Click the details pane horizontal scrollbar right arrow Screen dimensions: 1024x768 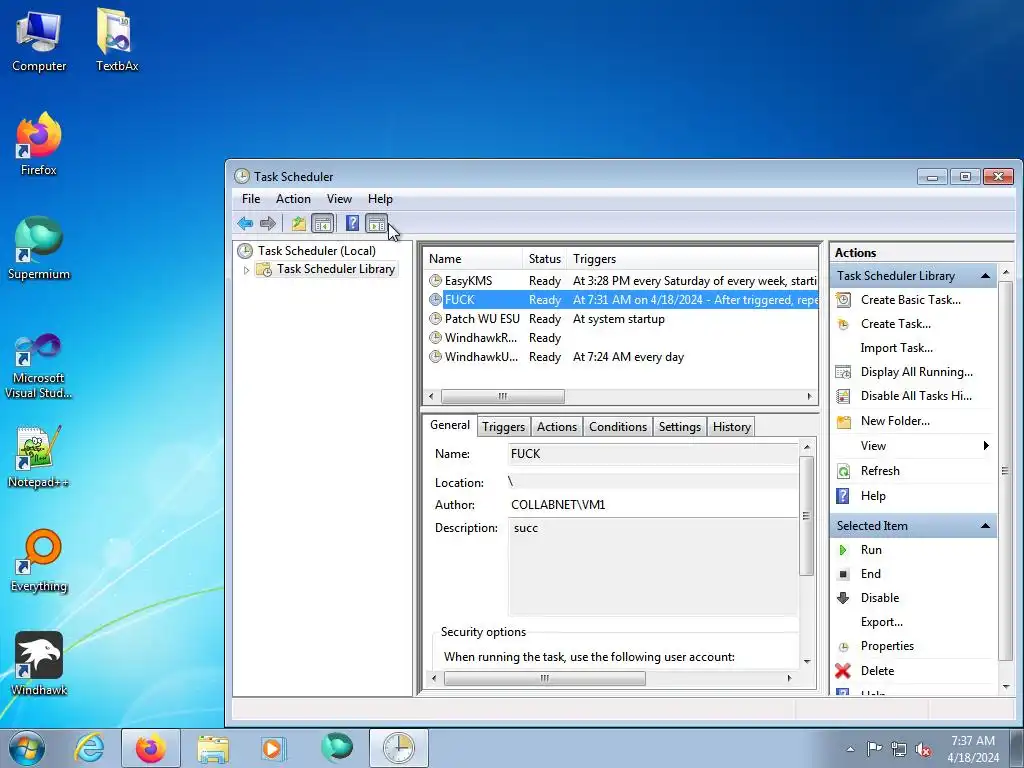click(x=790, y=679)
